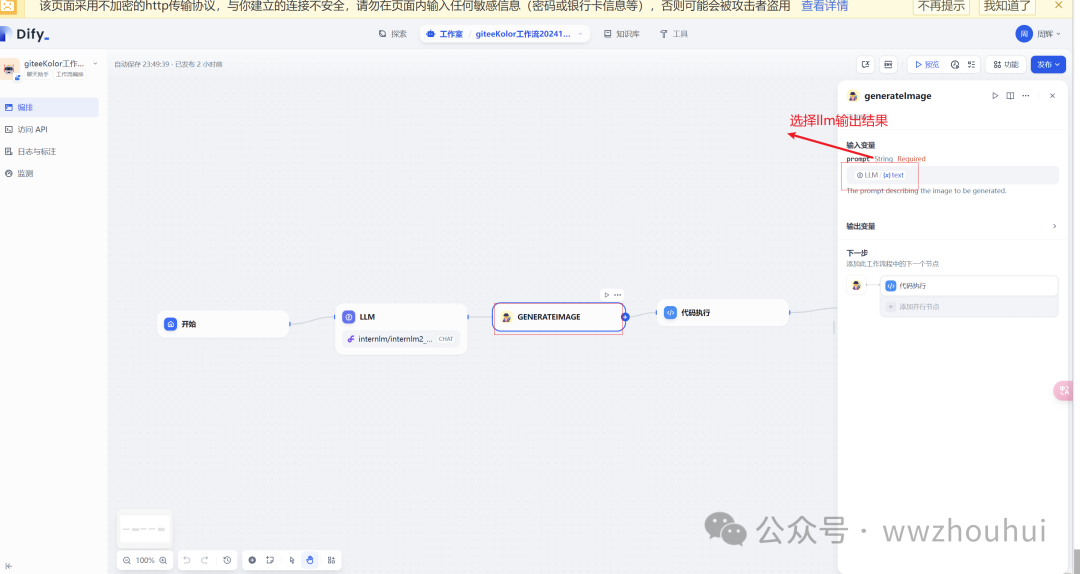Click the internlm model label in LLM node
The width and height of the screenshot is (1080, 574).
tap(401, 339)
